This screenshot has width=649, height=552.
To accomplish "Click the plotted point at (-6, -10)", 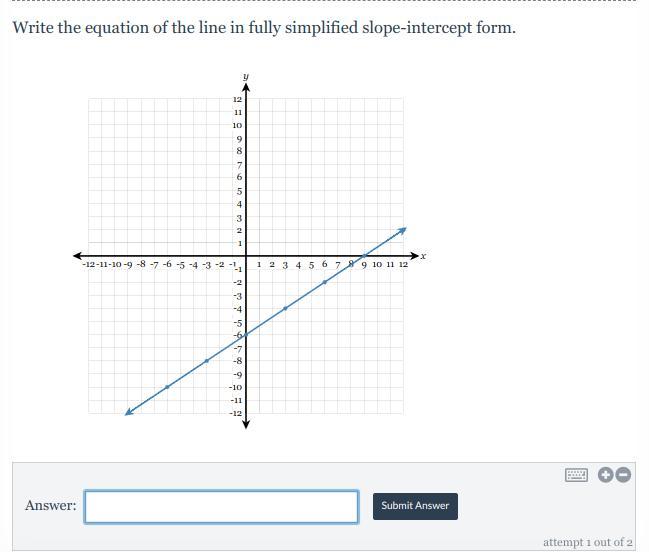I will pyautogui.click(x=167, y=386).
